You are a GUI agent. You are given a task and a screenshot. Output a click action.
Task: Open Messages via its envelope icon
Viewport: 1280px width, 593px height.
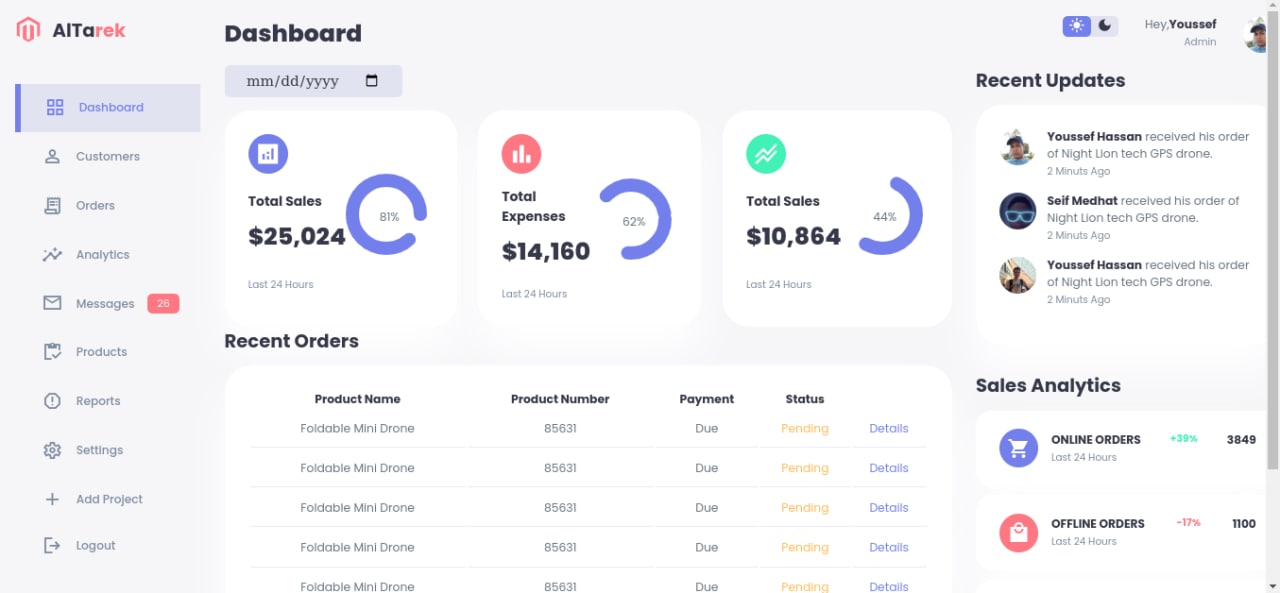tap(52, 303)
